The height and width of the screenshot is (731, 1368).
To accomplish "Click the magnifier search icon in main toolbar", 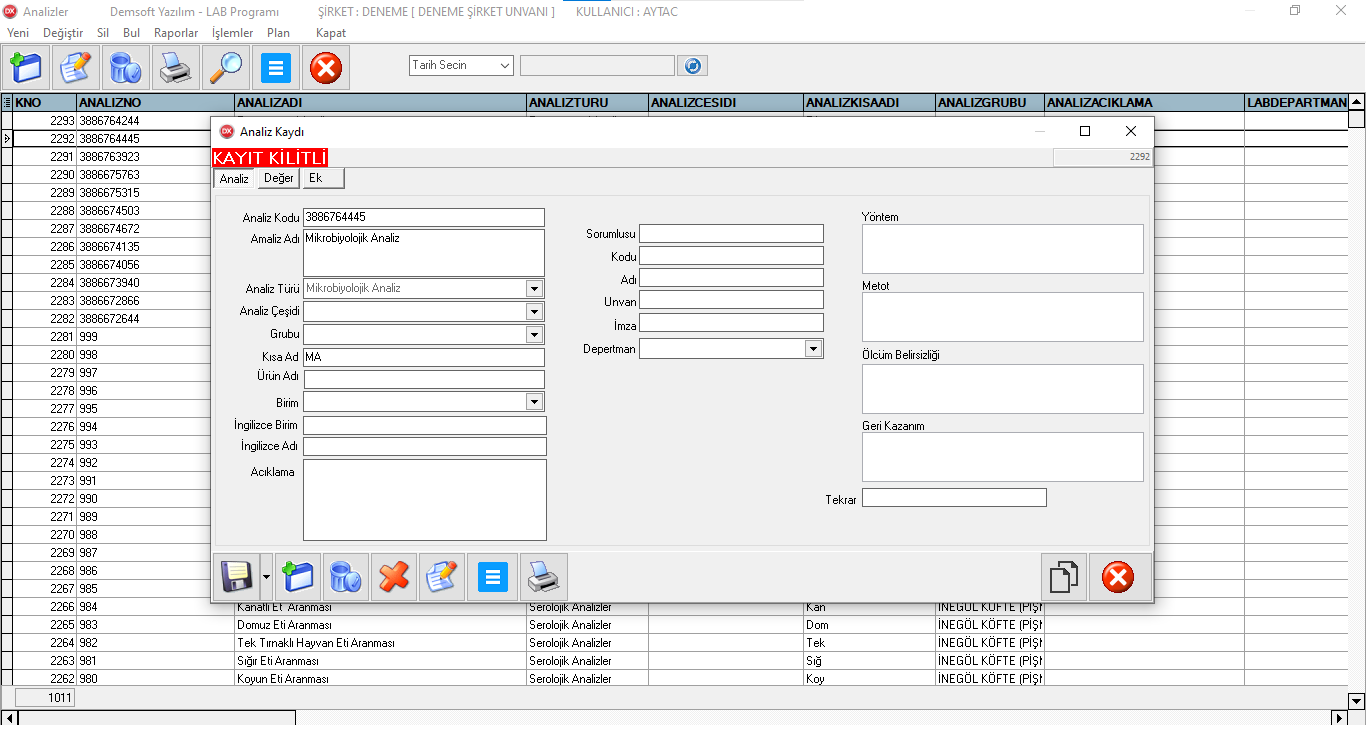I will 226,68.
